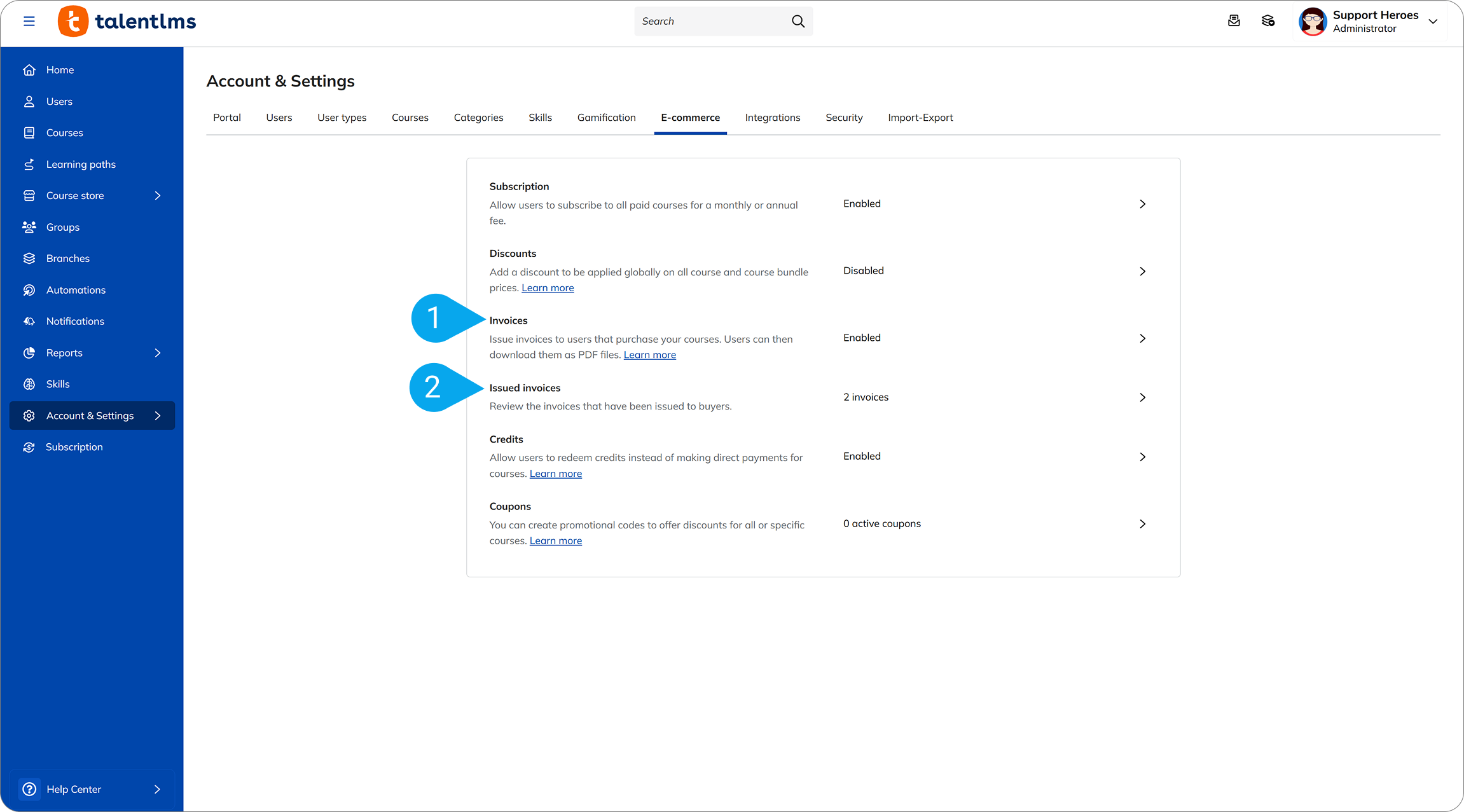Select the Users icon in the sidebar
1464x812 pixels.
(29, 101)
